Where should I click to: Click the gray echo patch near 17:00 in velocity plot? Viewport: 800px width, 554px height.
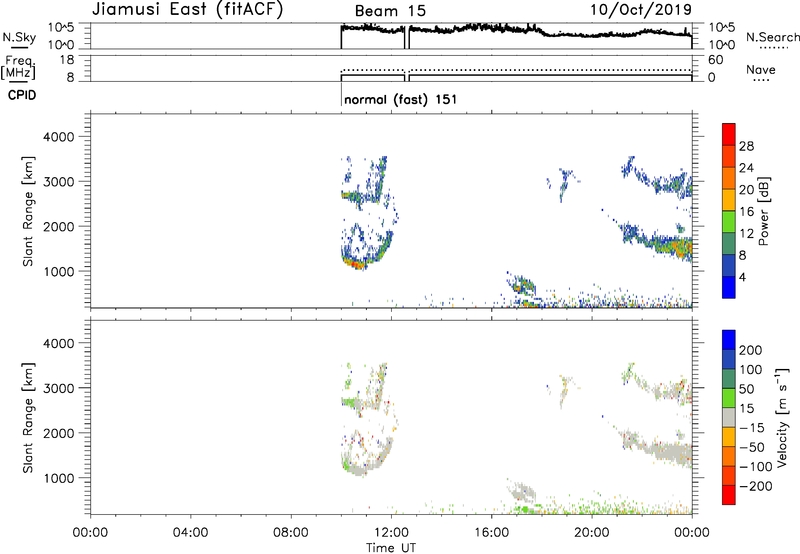[523, 493]
